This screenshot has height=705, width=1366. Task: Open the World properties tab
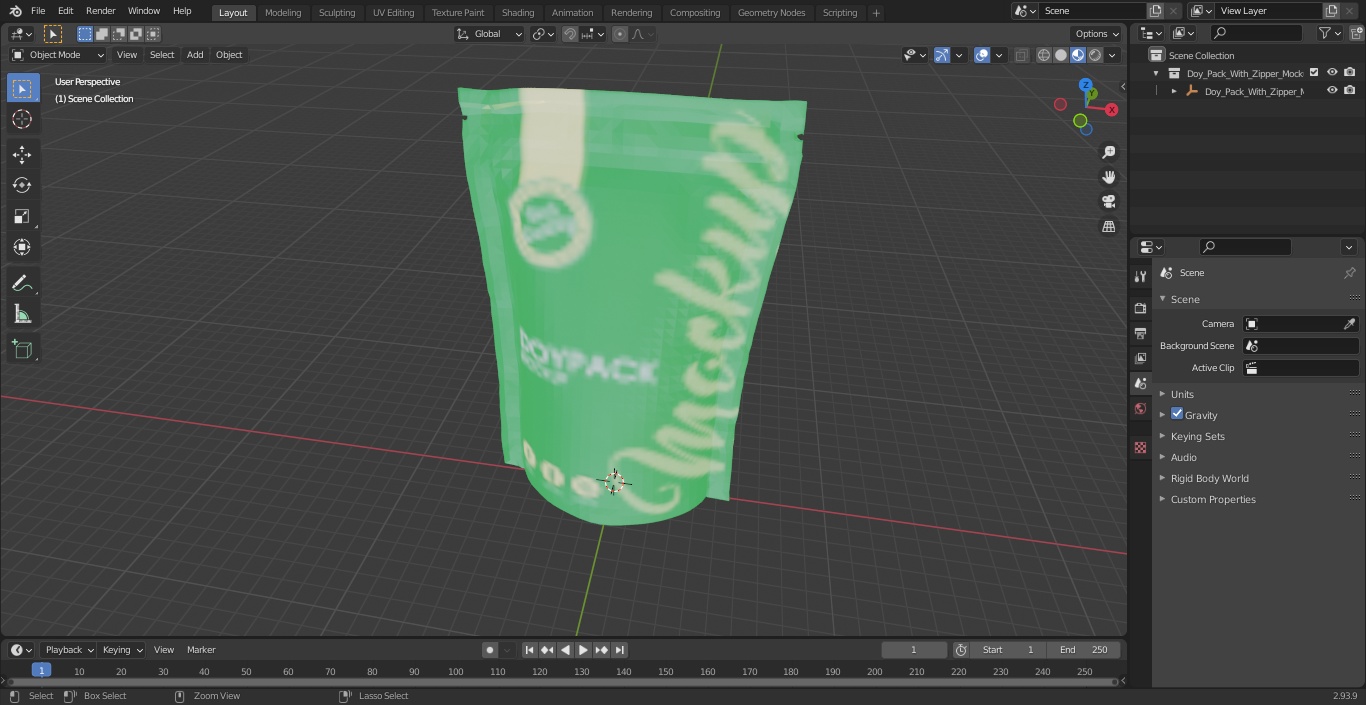click(x=1140, y=408)
